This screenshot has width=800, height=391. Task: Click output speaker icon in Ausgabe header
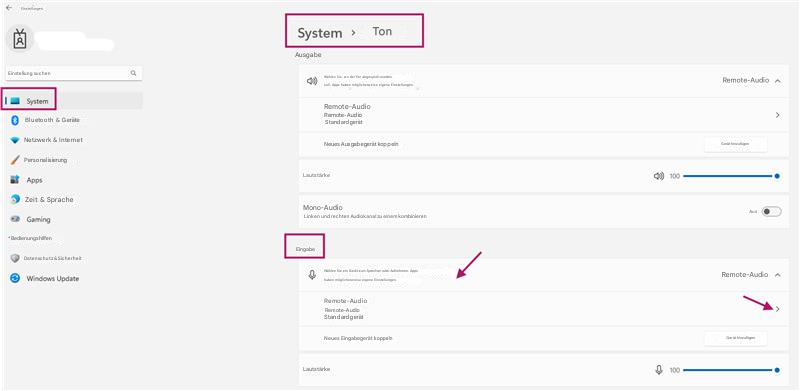pyautogui.click(x=312, y=81)
